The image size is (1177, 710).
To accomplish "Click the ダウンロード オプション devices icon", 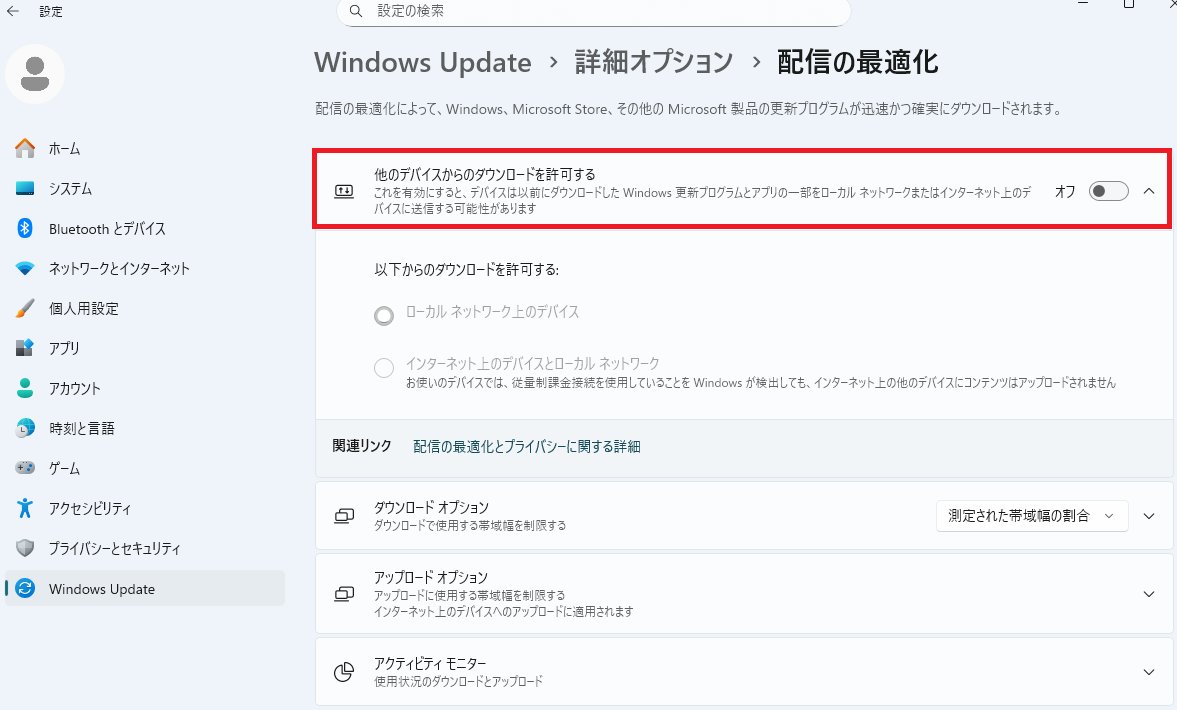I will (x=344, y=516).
